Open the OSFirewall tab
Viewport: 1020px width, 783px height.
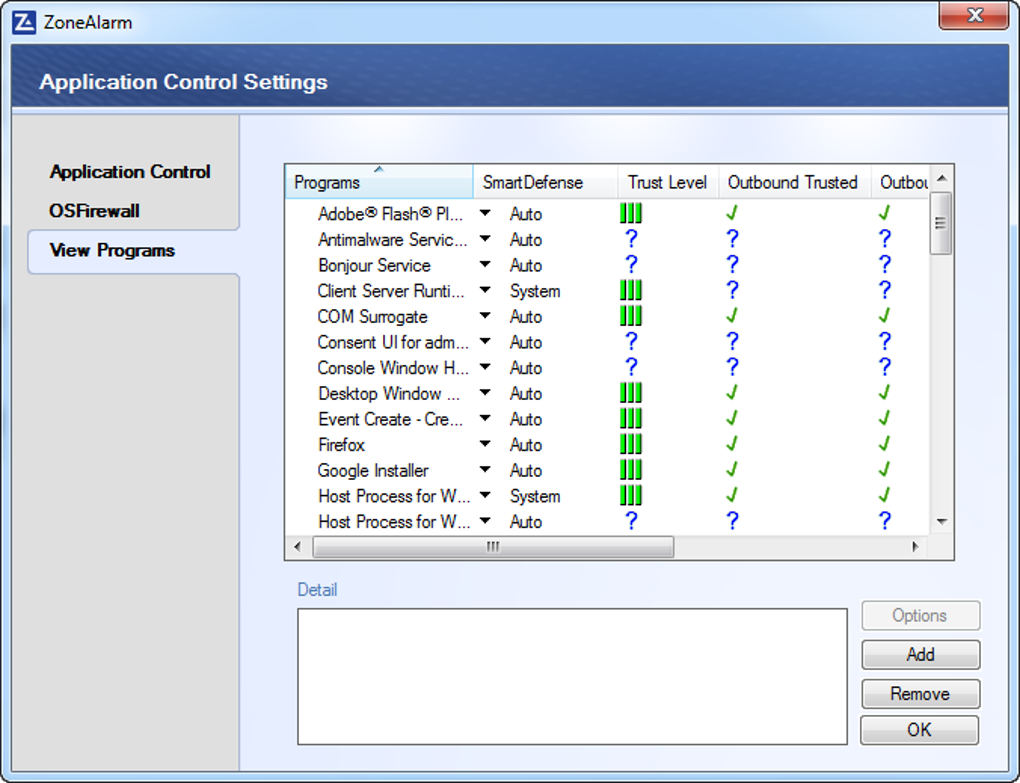94,211
